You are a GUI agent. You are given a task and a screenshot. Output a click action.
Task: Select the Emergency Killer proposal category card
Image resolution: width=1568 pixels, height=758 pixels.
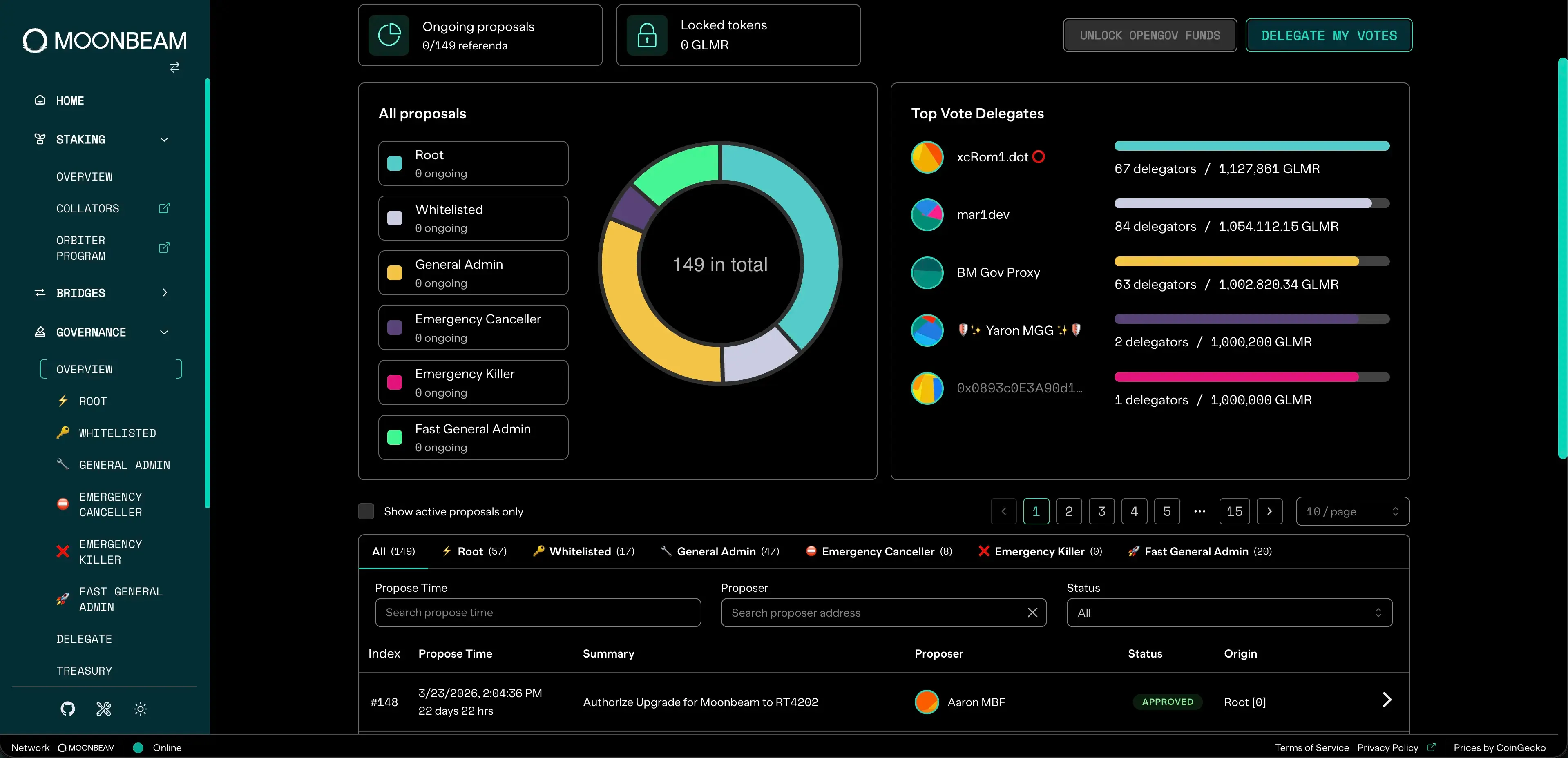tap(473, 383)
